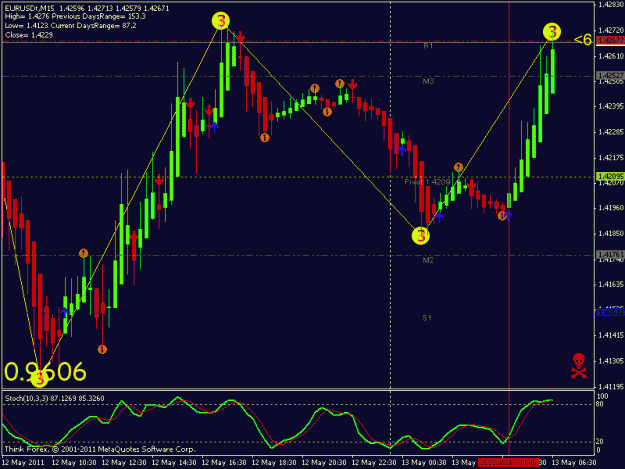Click the grey 1.42527 price tag
The width and height of the screenshot is (625, 469).
(x=610, y=75)
